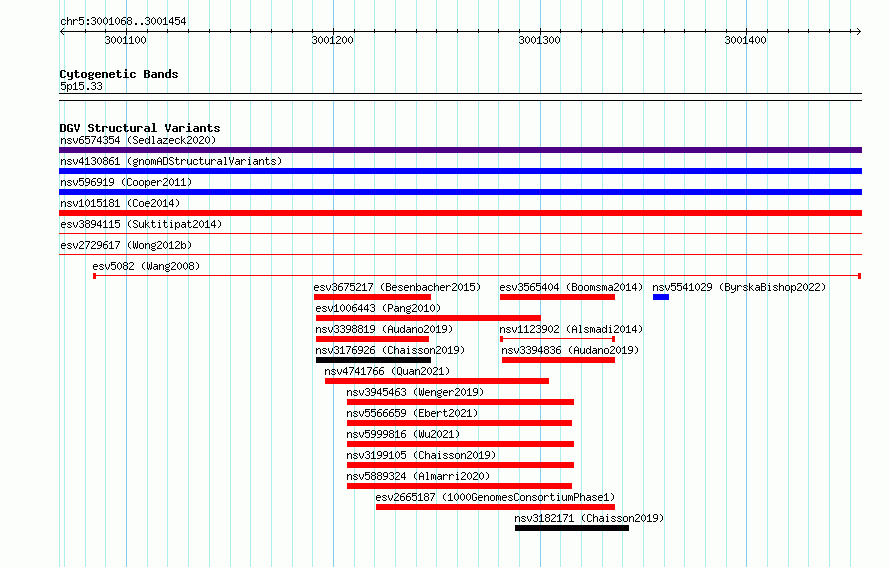Select the black nsv3182171 Chaisson2019 bar

(x=572, y=528)
